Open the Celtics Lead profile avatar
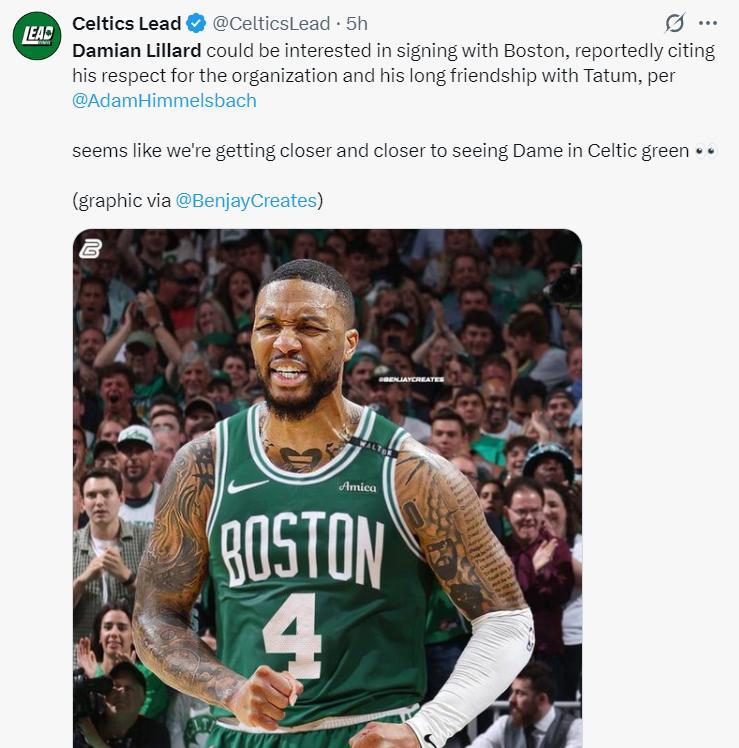Image resolution: width=739 pixels, height=748 pixels. pyautogui.click(x=36, y=36)
